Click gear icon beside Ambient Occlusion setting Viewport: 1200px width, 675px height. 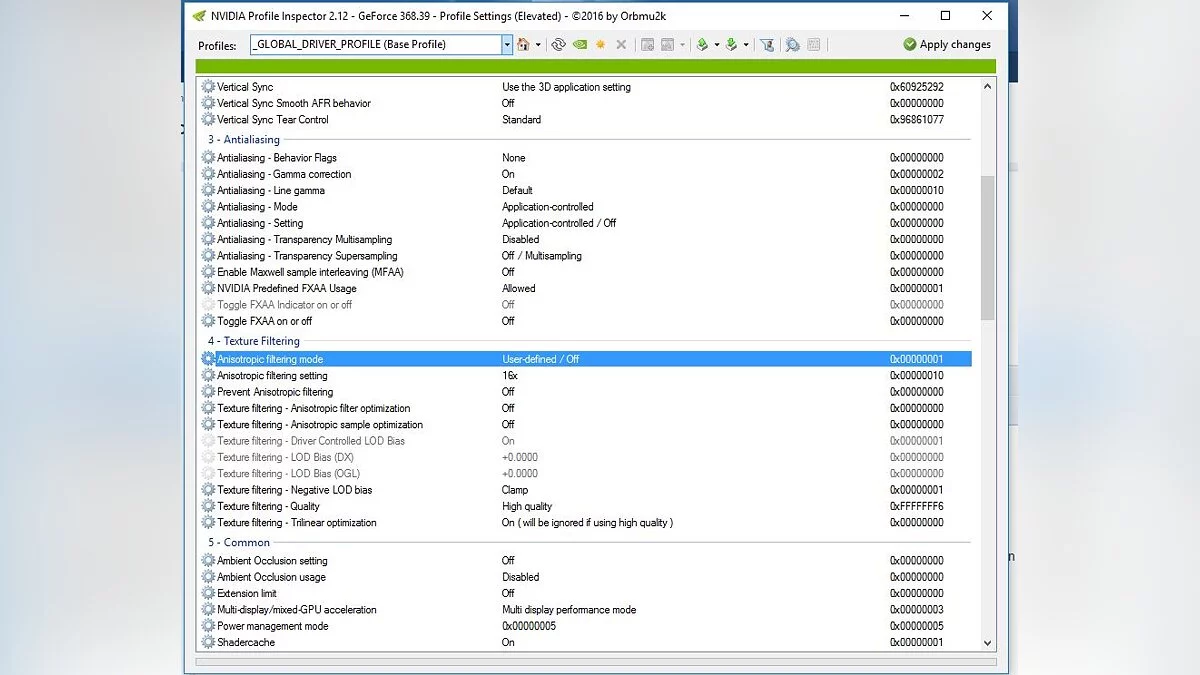pos(208,560)
